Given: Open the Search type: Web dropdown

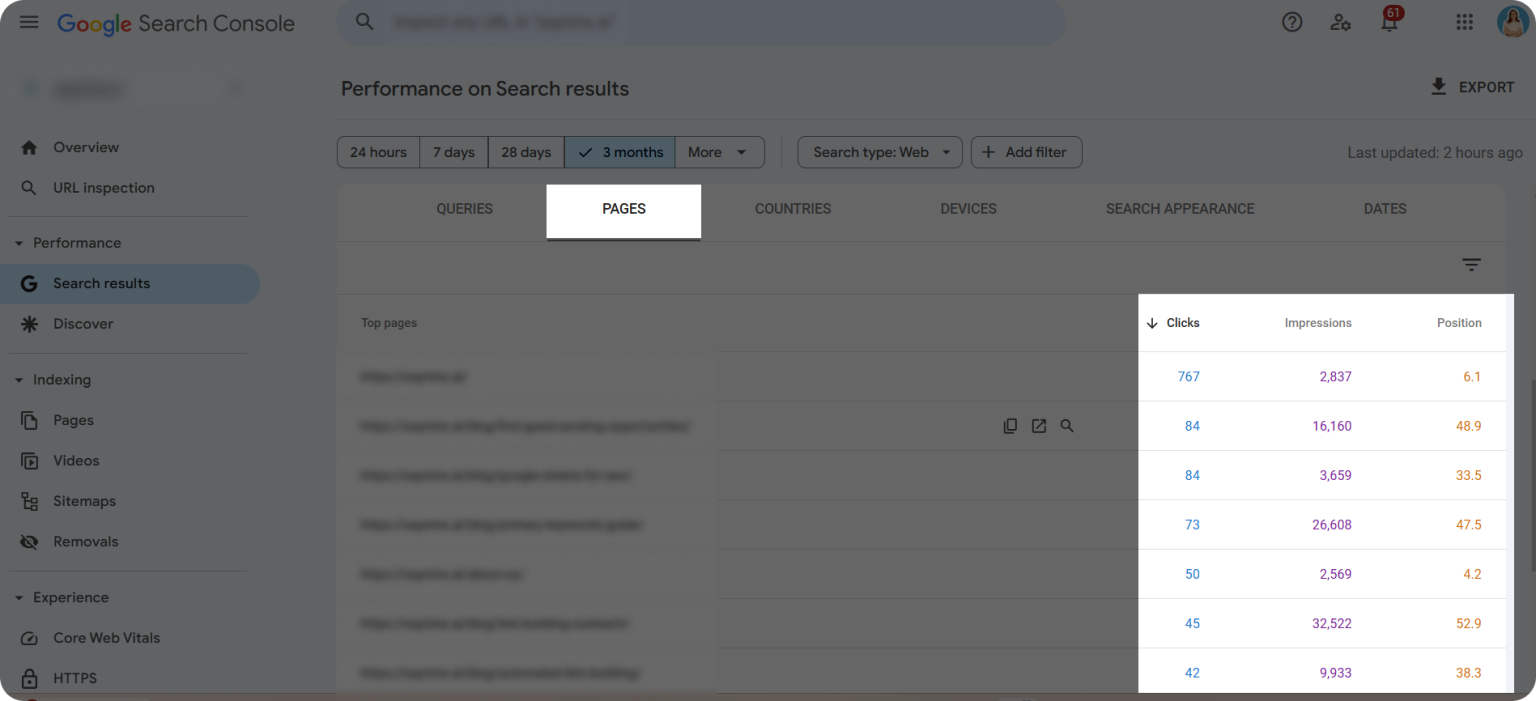Looking at the screenshot, I should (x=879, y=152).
